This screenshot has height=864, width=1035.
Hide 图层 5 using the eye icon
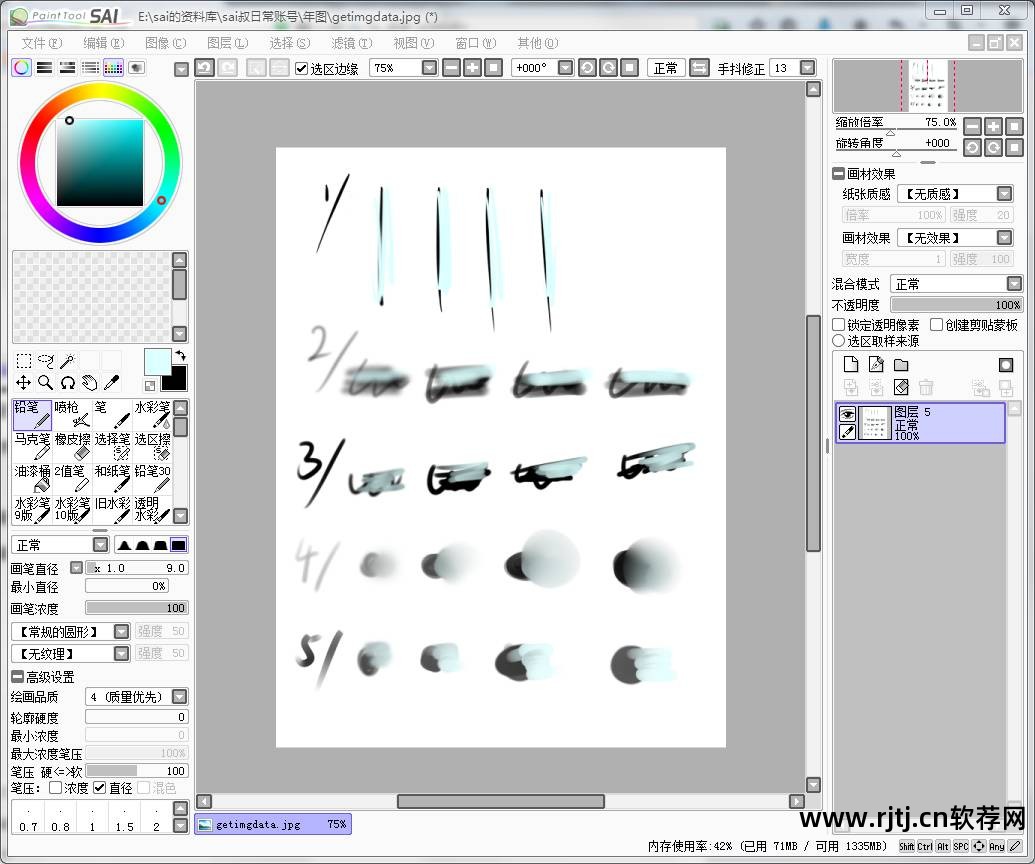pyautogui.click(x=847, y=414)
